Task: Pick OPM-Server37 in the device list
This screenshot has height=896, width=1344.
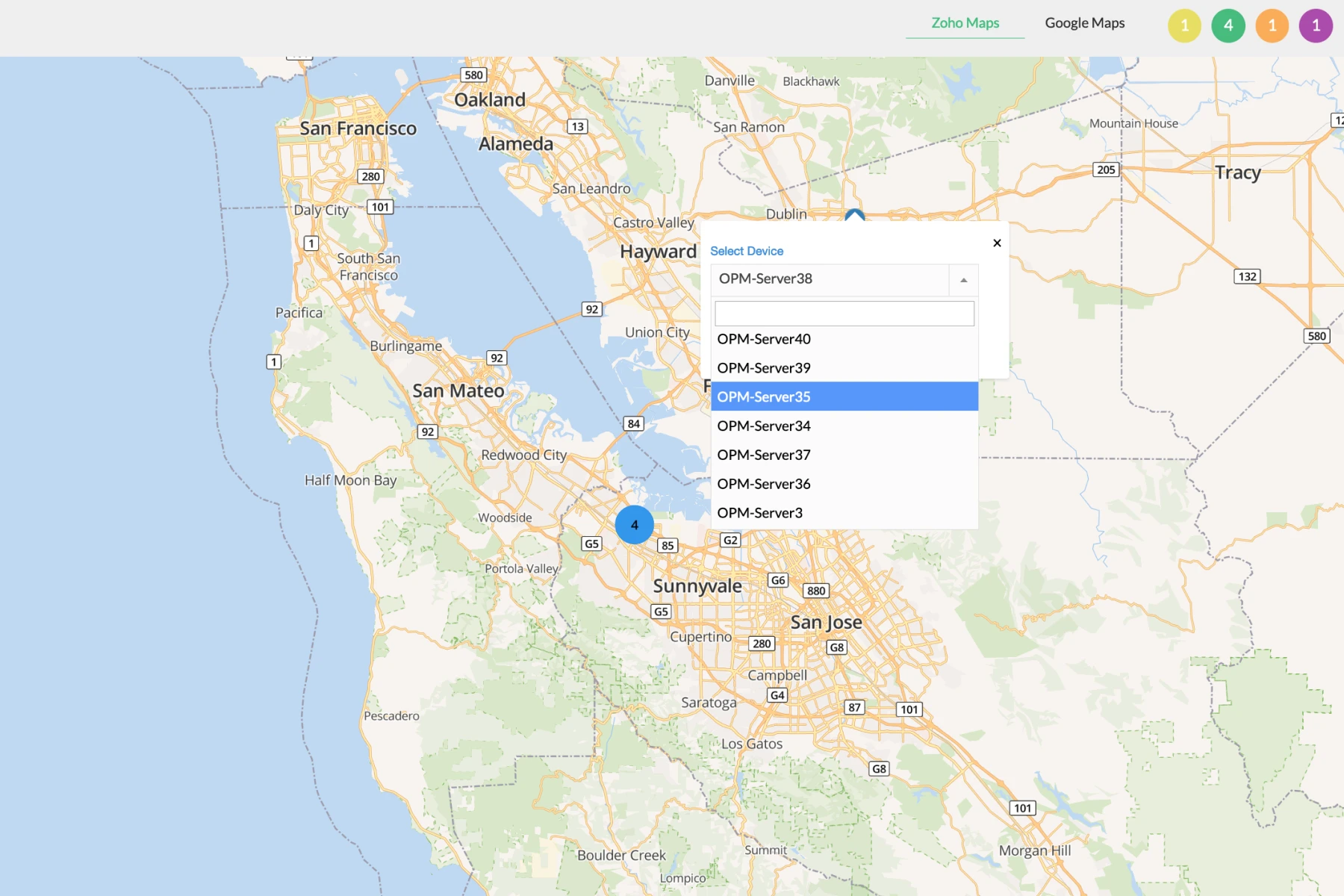Action: pos(844,455)
